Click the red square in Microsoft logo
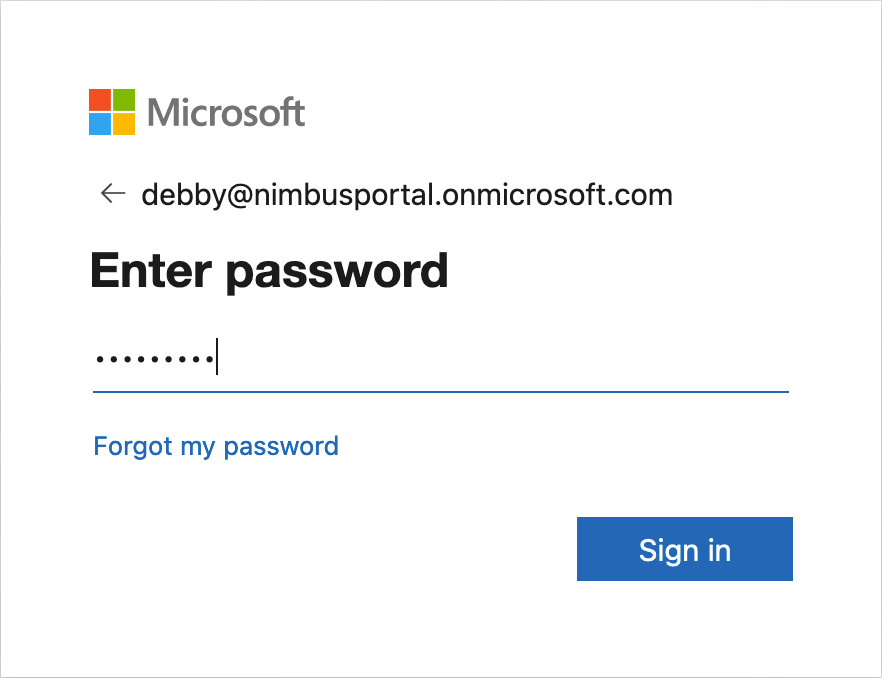Viewport: 882px width, 678px height. click(100, 100)
